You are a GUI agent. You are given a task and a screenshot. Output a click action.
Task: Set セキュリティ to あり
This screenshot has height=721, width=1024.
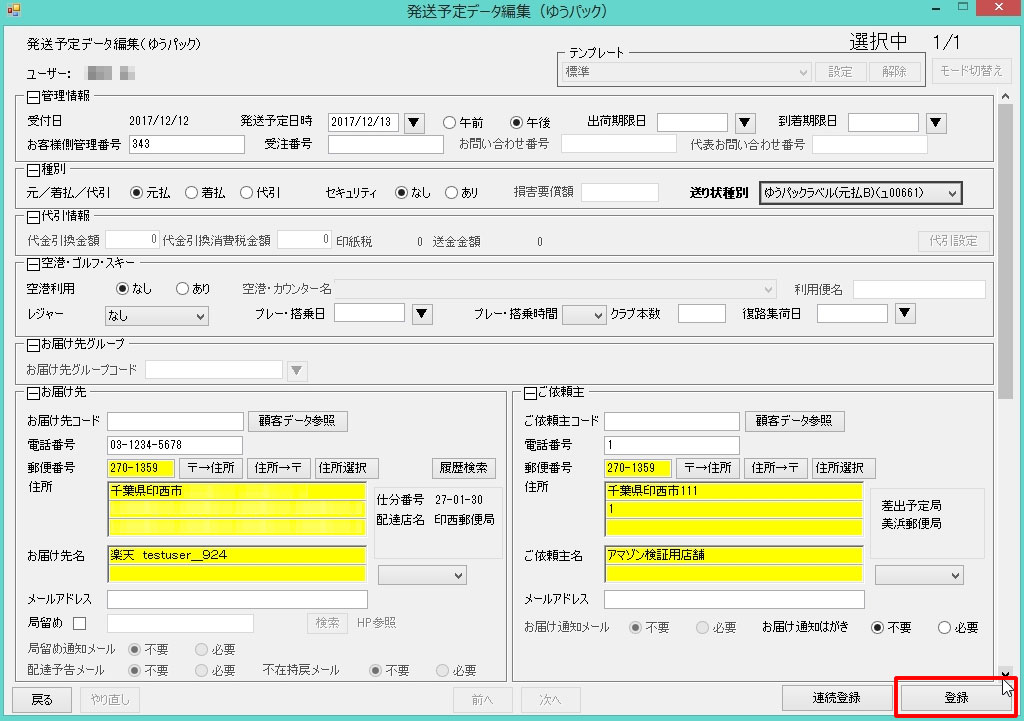[451, 193]
